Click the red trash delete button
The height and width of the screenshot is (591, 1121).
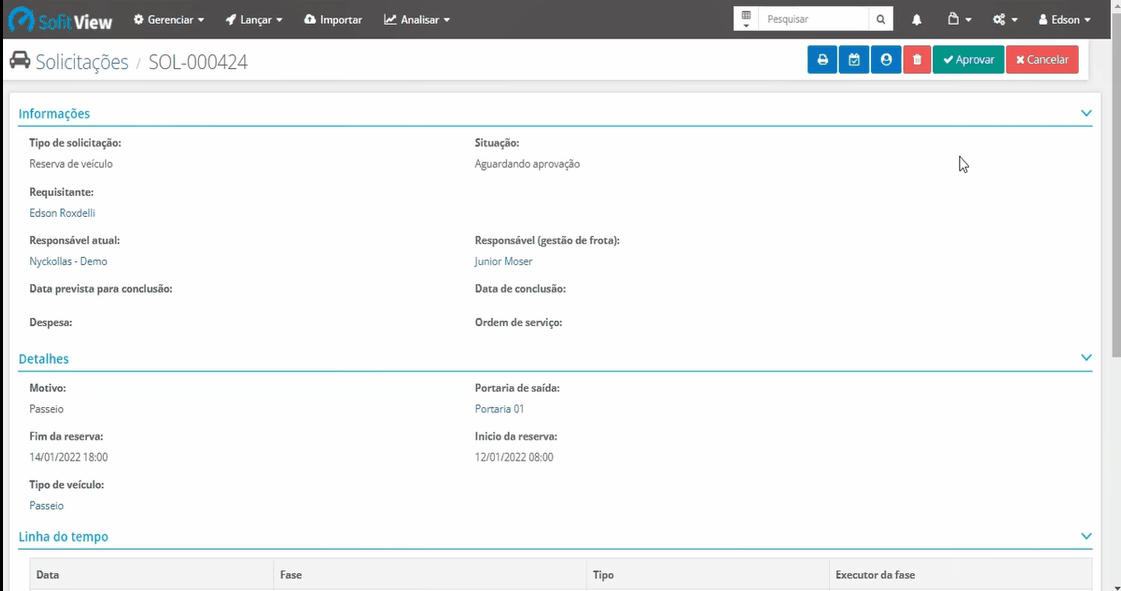(x=917, y=59)
